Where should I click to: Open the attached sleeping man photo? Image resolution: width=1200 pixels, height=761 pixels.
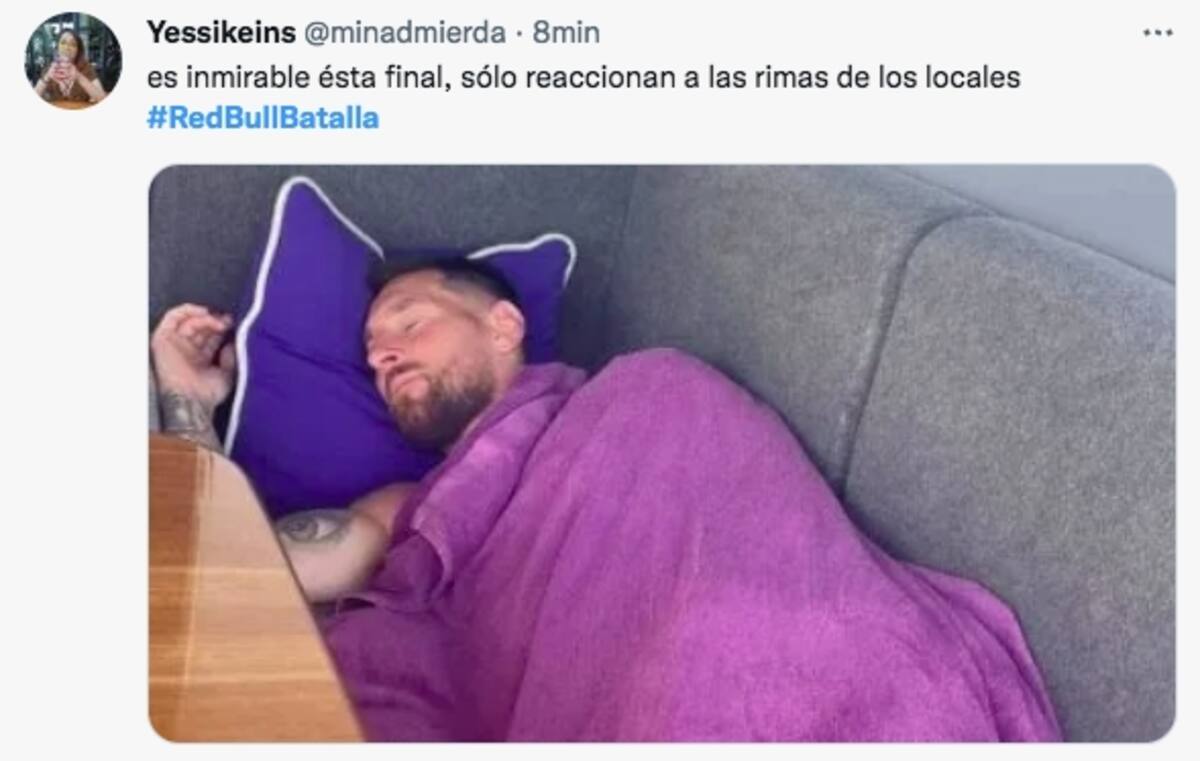(x=662, y=453)
